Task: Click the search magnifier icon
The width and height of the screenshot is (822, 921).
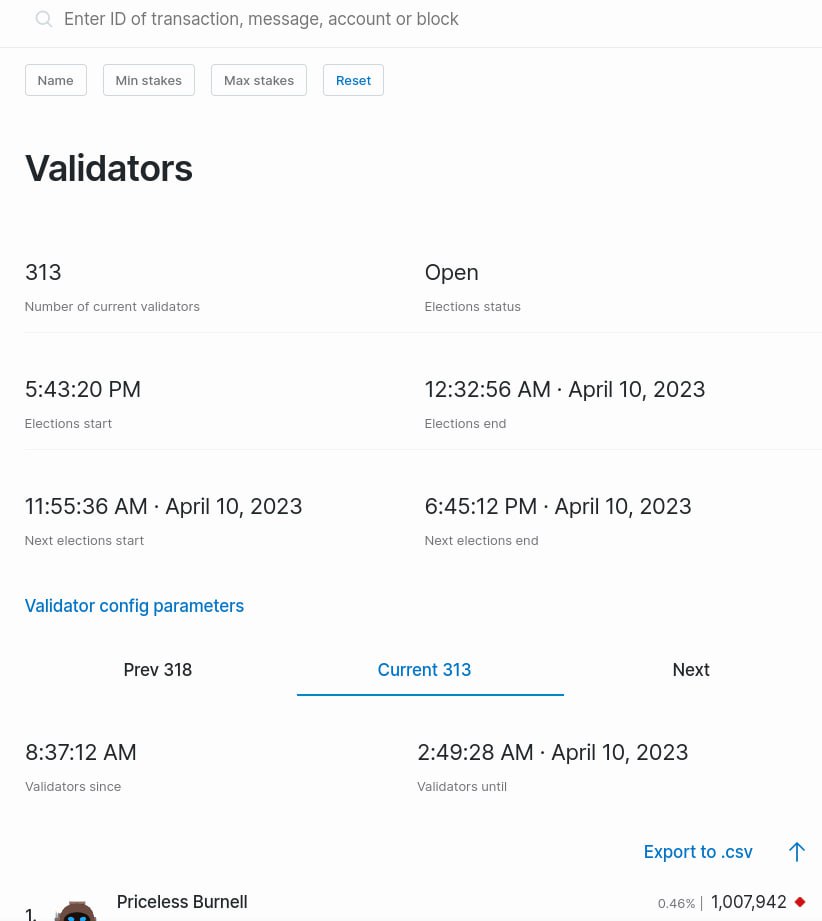Action: pyautogui.click(x=43, y=19)
